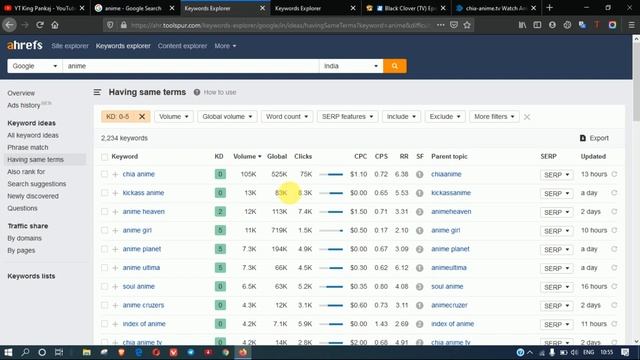Open the Overview sidebar link

(21, 93)
